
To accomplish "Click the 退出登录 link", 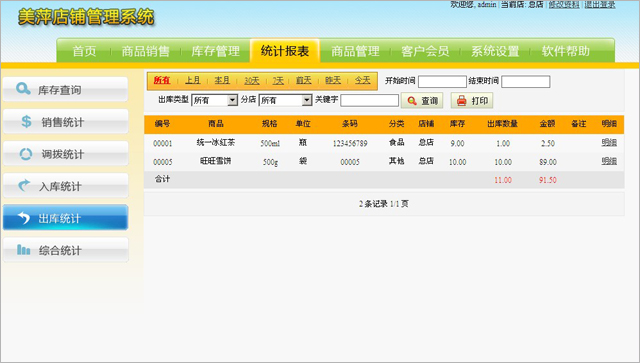I will (600, 4).
